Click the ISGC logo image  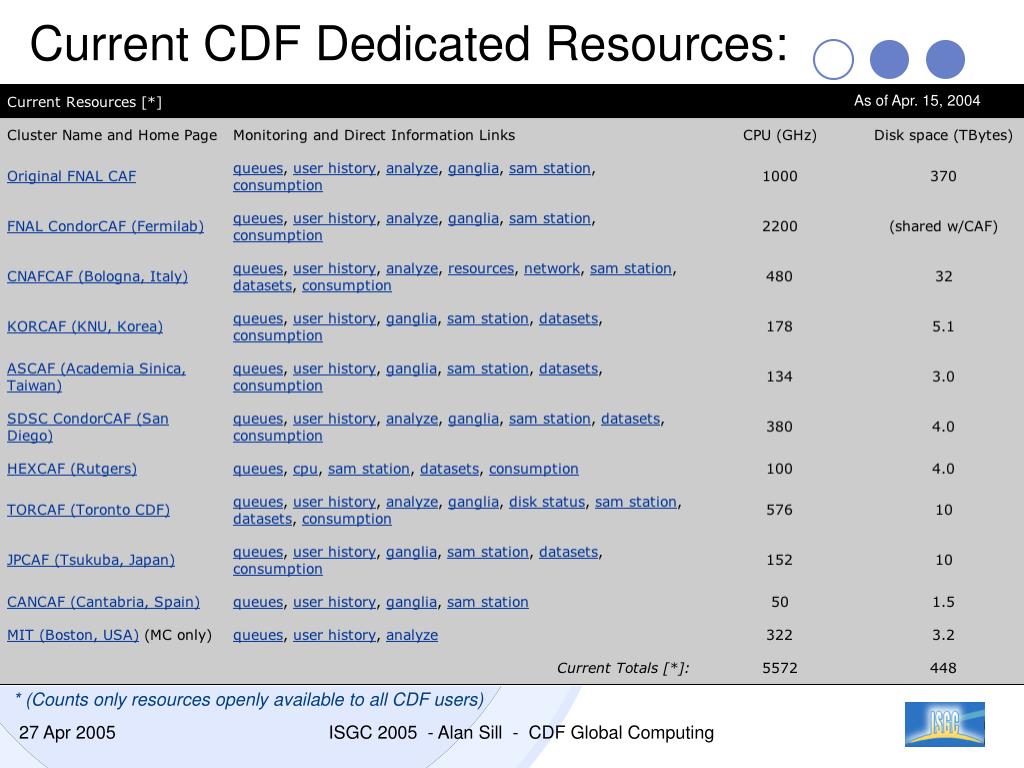944,724
